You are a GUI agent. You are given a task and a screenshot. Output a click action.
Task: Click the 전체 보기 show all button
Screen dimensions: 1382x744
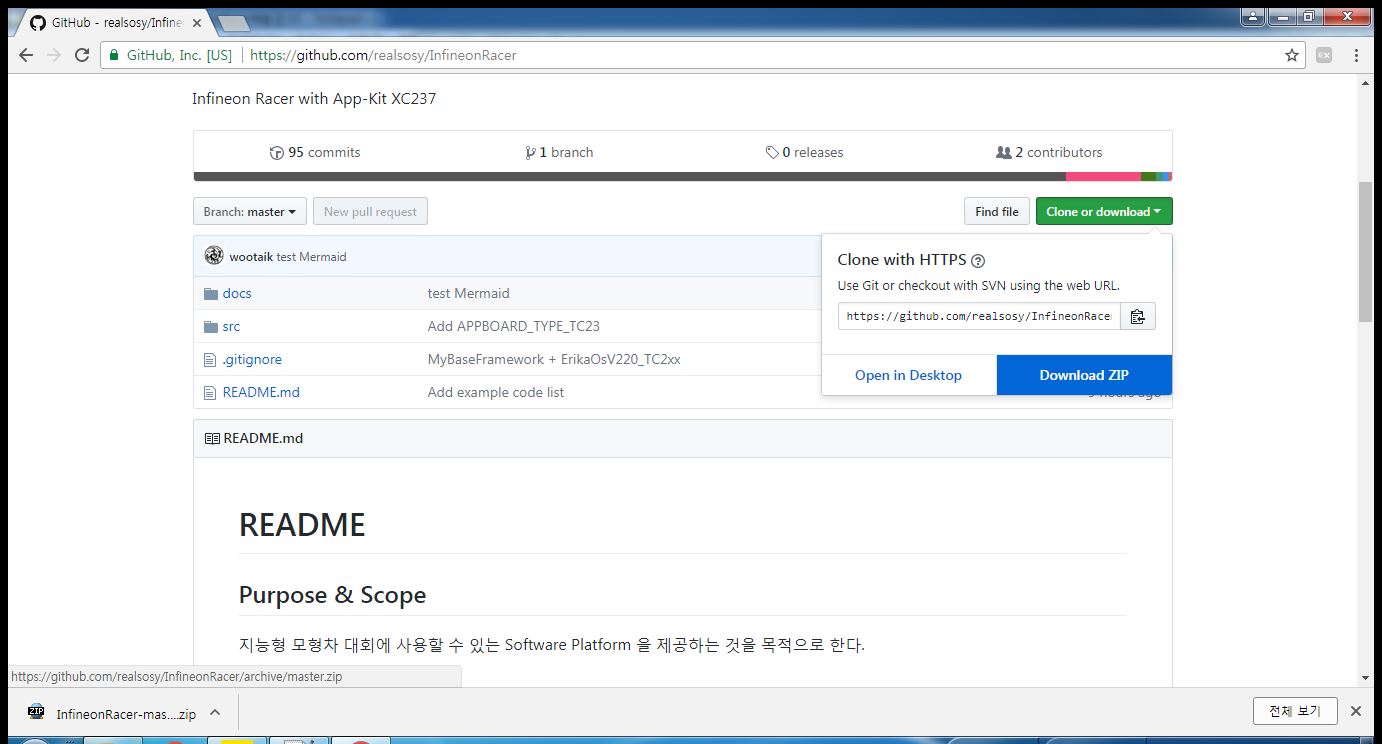click(x=1295, y=711)
